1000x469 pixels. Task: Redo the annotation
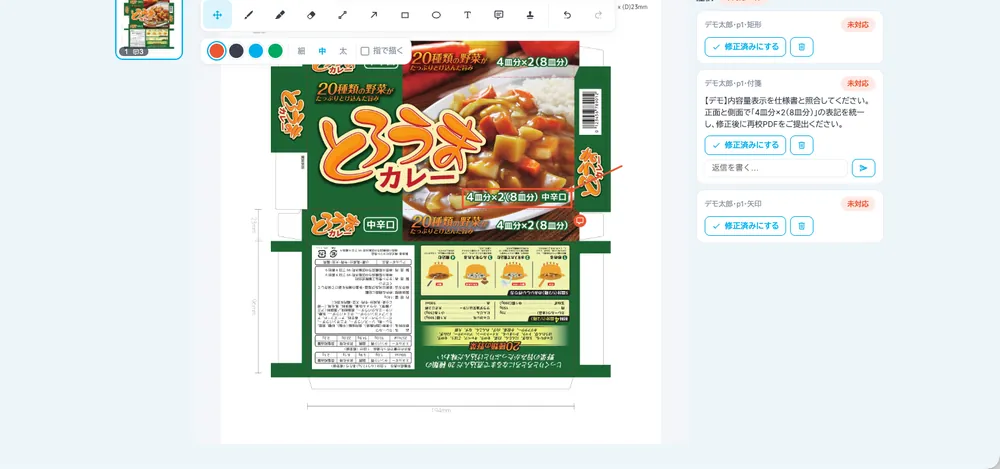pos(598,15)
